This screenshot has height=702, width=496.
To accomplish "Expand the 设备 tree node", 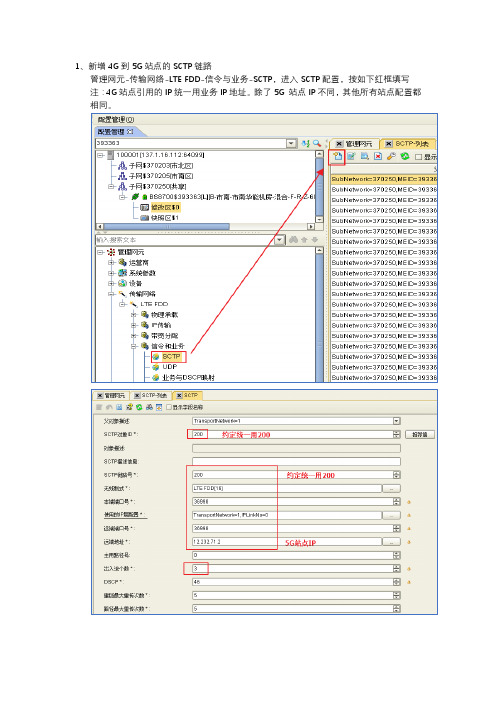I will pyautogui.click(x=111, y=283).
